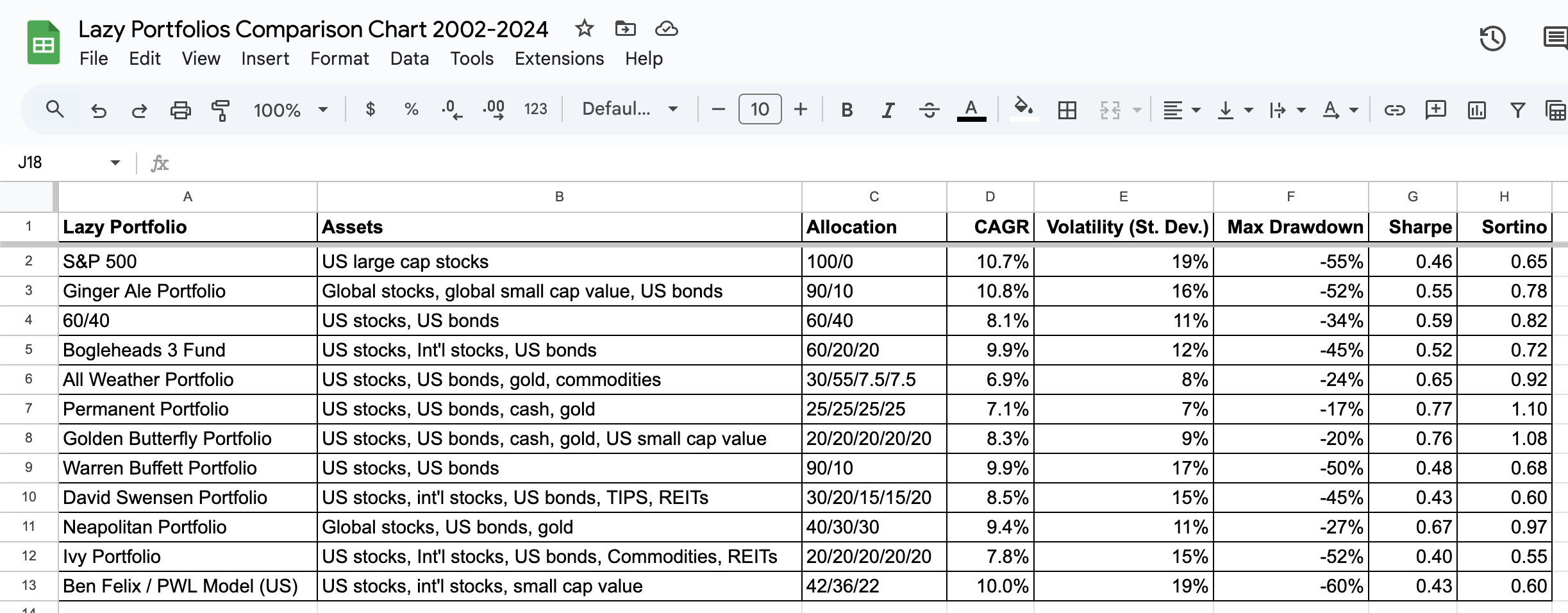The image size is (1568, 613).
Task: Expand the name box dropdown arrow
Action: (115, 163)
